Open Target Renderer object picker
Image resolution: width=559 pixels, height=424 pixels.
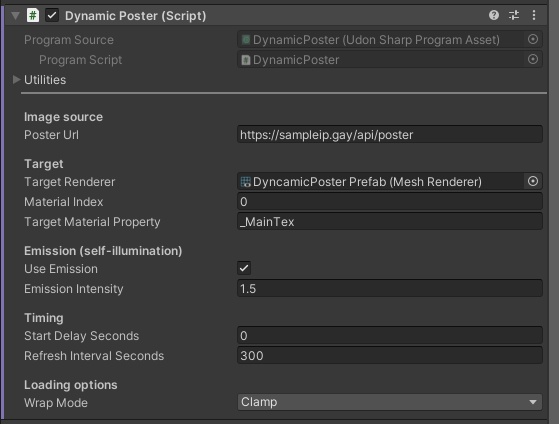533,181
